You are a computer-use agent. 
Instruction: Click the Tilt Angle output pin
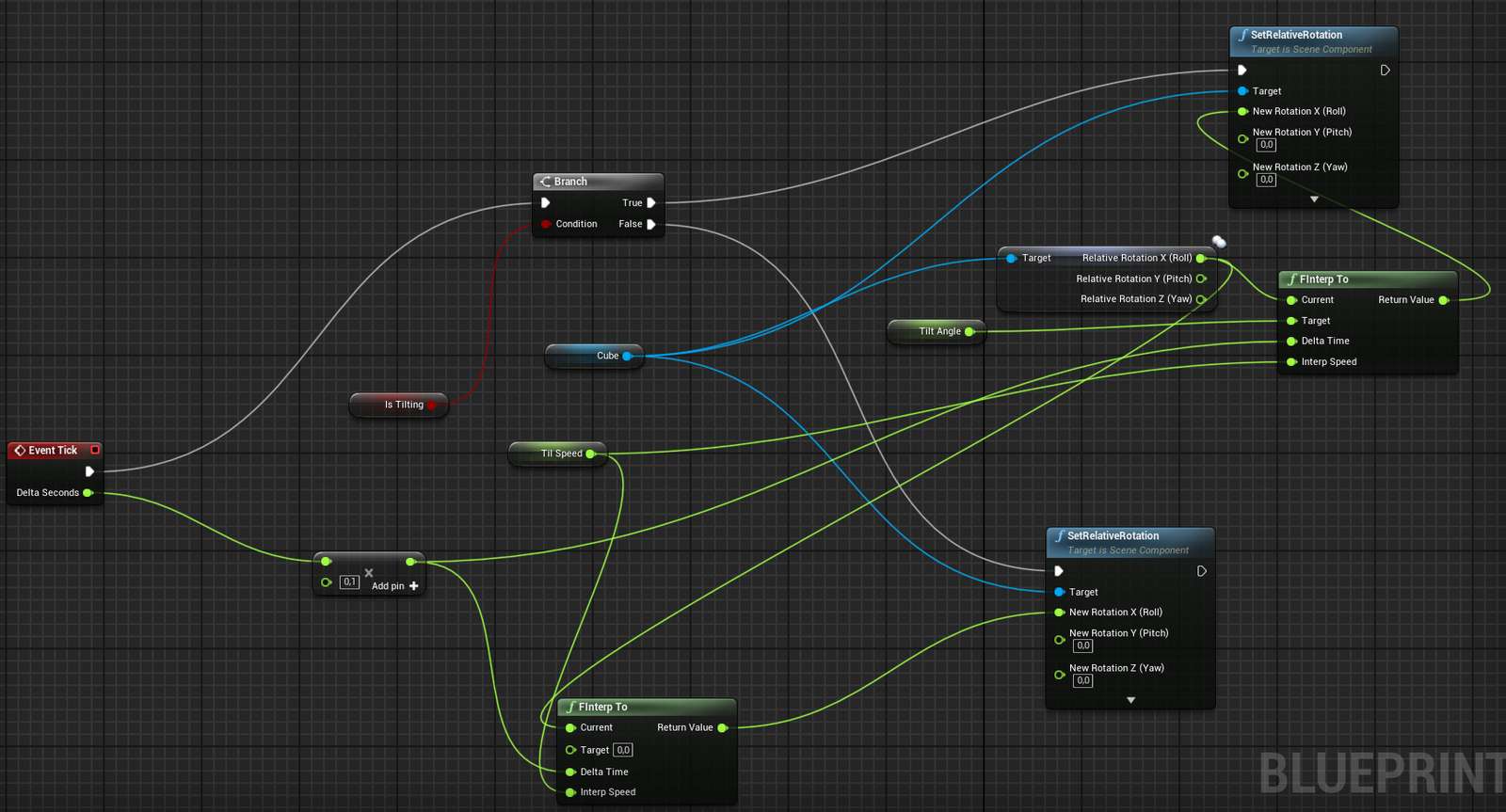pyautogui.click(x=969, y=331)
